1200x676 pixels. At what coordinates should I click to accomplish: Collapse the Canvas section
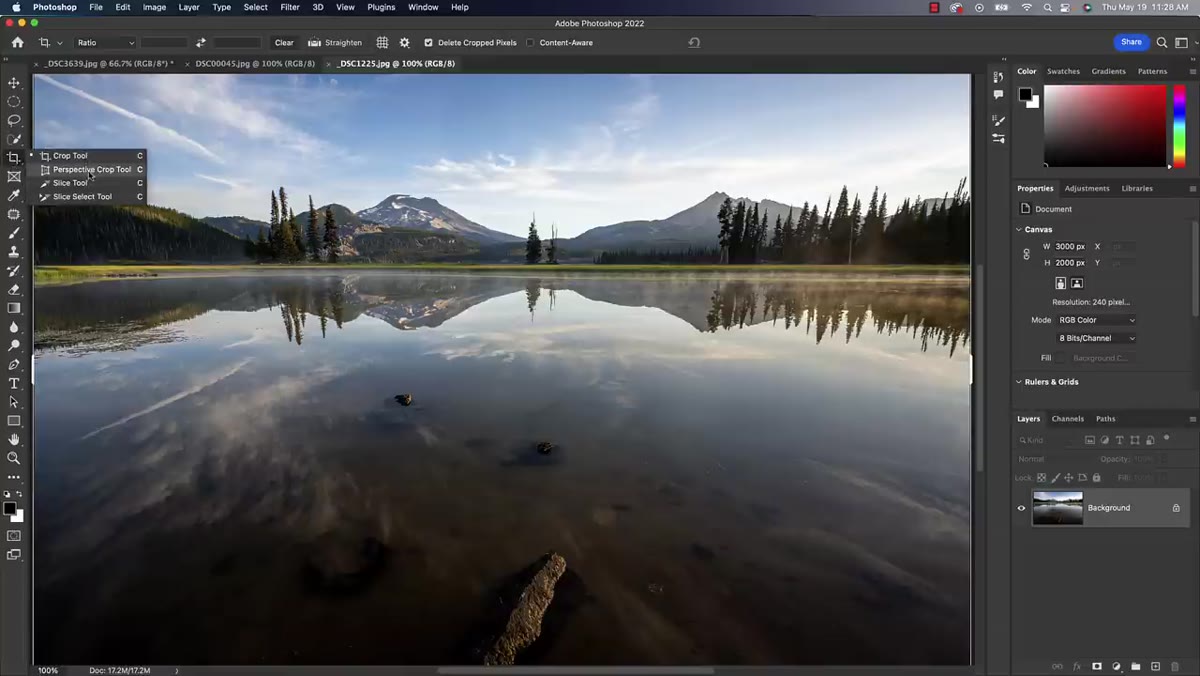1019,230
